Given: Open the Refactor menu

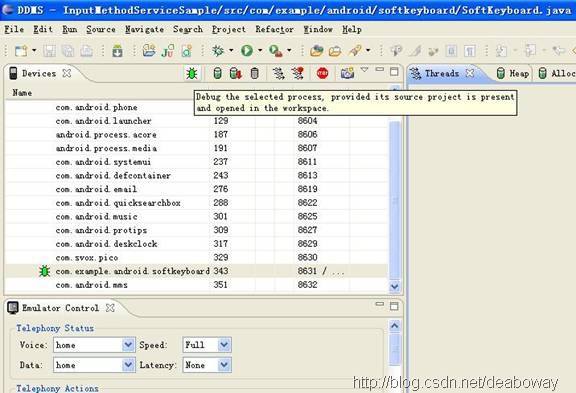Looking at the screenshot, I should pyautogui.click(x=274, y=29).
